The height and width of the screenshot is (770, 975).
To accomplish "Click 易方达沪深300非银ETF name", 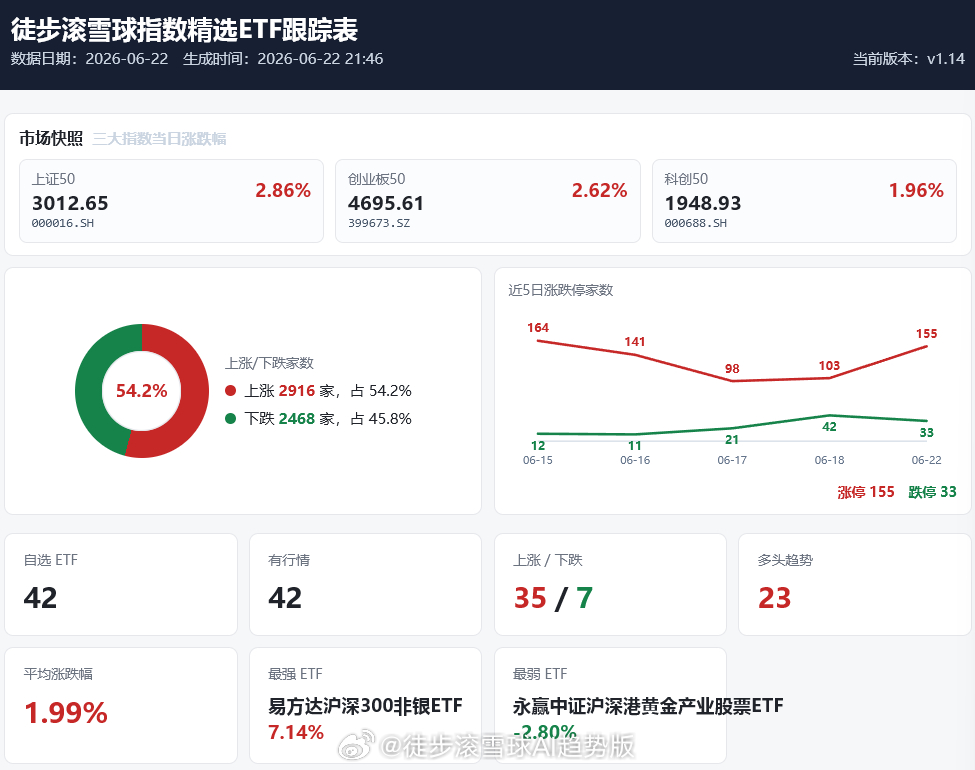I will coord(365,706).
